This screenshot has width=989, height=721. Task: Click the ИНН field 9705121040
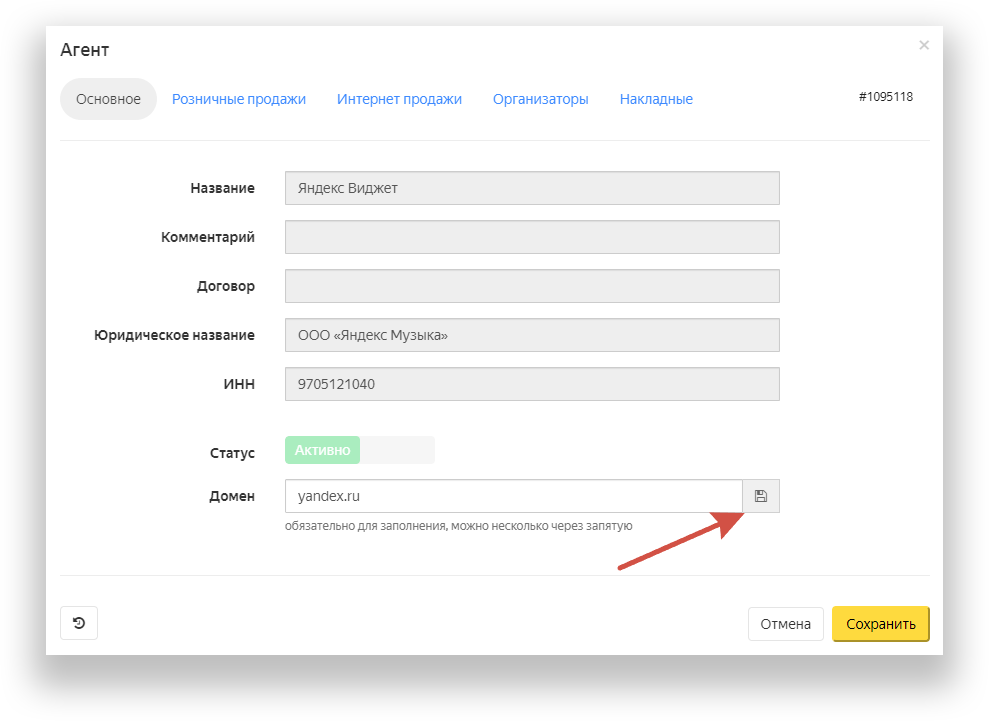pyautogui.click(x=532, y=384)
